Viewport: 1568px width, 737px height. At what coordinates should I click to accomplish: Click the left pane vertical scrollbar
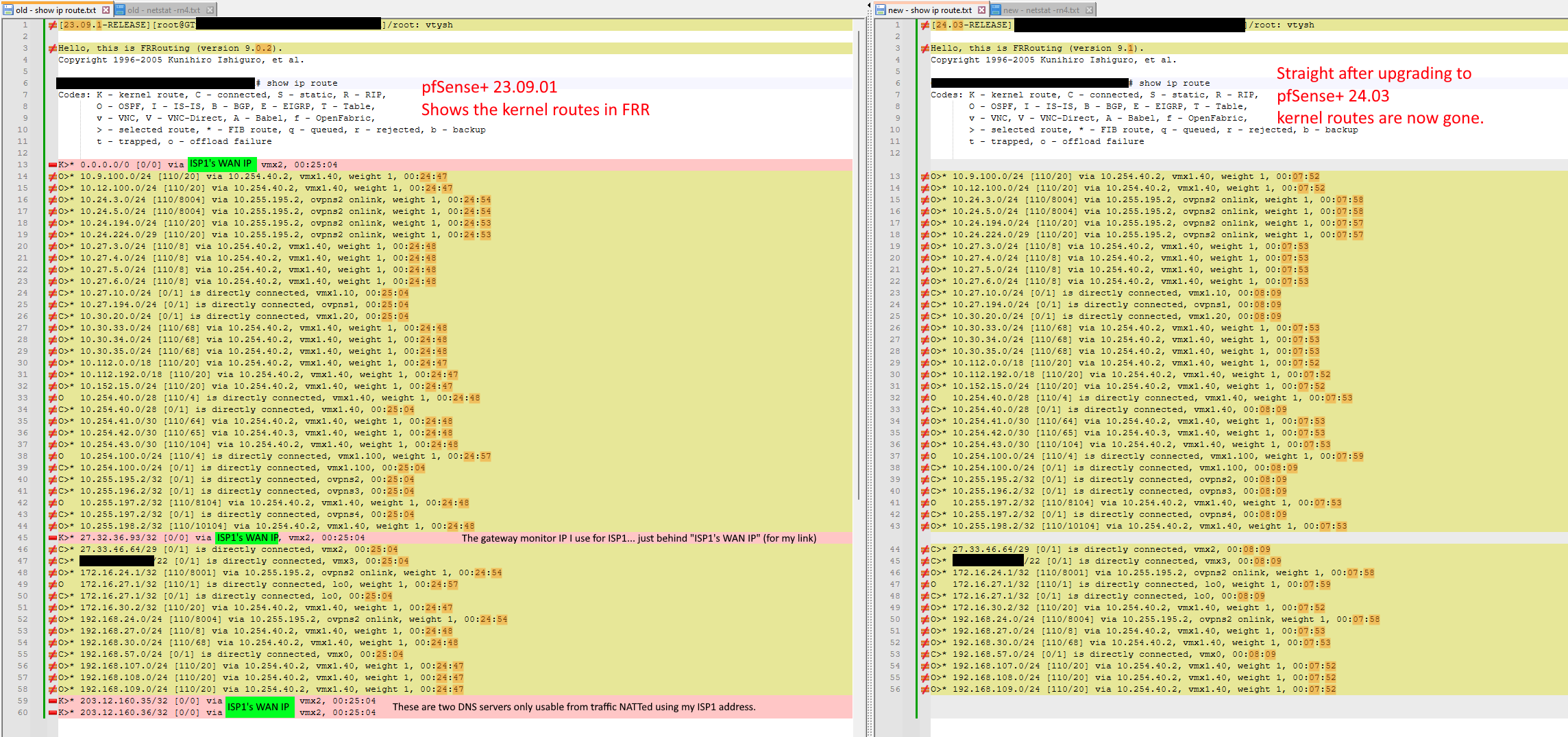click(858, 274)
